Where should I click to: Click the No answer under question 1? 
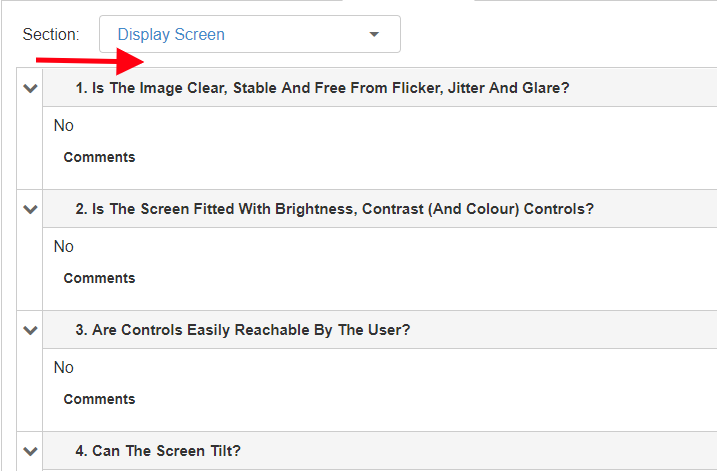tap(64, 125)
